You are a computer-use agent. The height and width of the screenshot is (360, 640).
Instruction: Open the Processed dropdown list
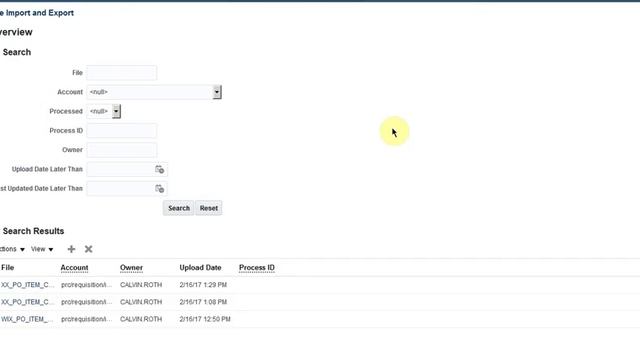[116, 111]
